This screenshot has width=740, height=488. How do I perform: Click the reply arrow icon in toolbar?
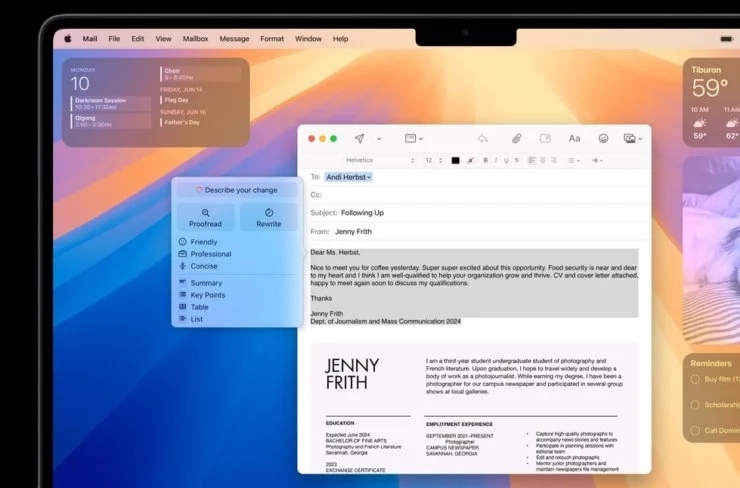pyautogui.click(x=482, y=138)
